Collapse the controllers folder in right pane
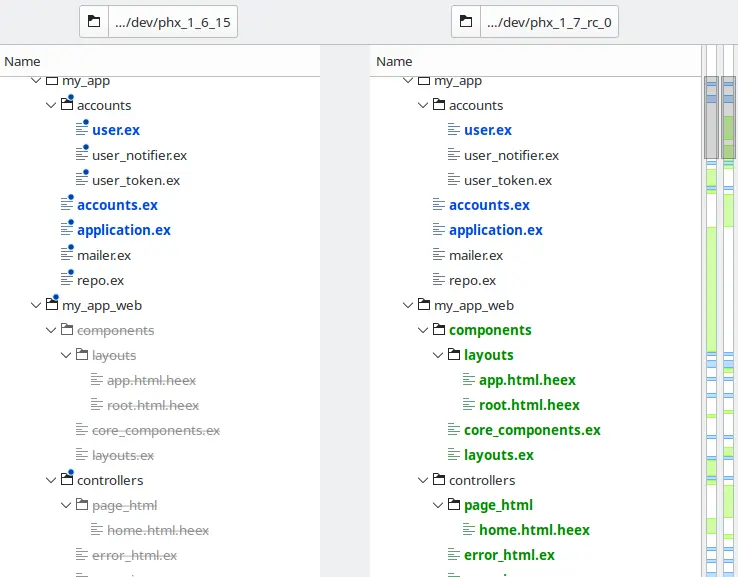 click(x=423, y=480)
